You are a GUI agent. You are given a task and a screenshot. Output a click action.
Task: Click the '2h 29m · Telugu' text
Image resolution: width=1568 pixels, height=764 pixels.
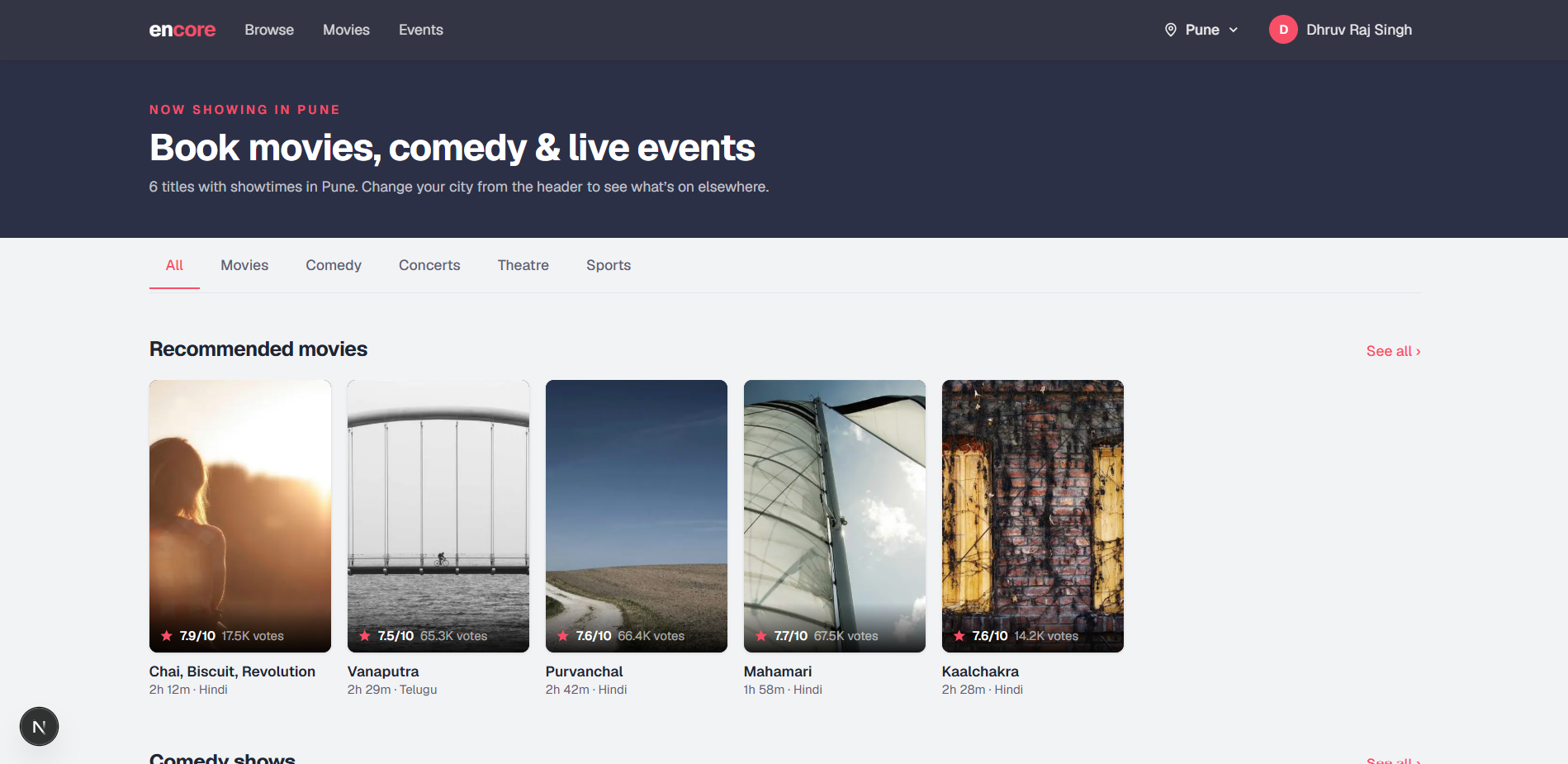point(392,690)
